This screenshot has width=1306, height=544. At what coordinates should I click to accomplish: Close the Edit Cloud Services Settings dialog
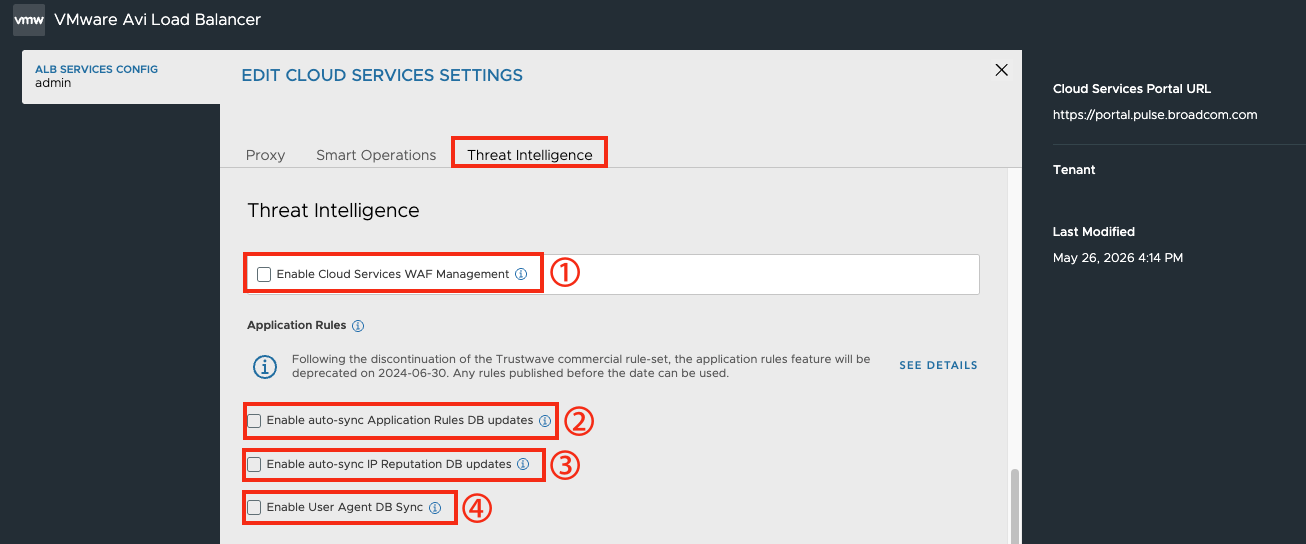(x=1001, y=69)
